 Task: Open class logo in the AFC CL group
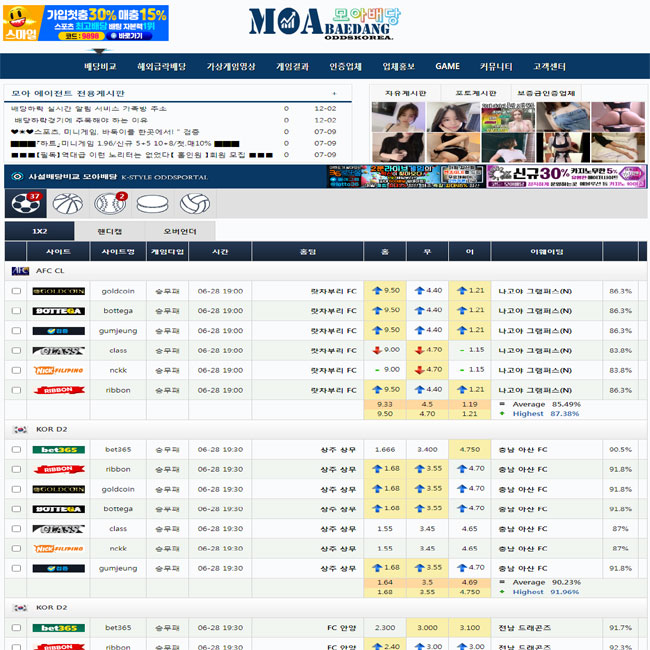[x=58, y=351]
